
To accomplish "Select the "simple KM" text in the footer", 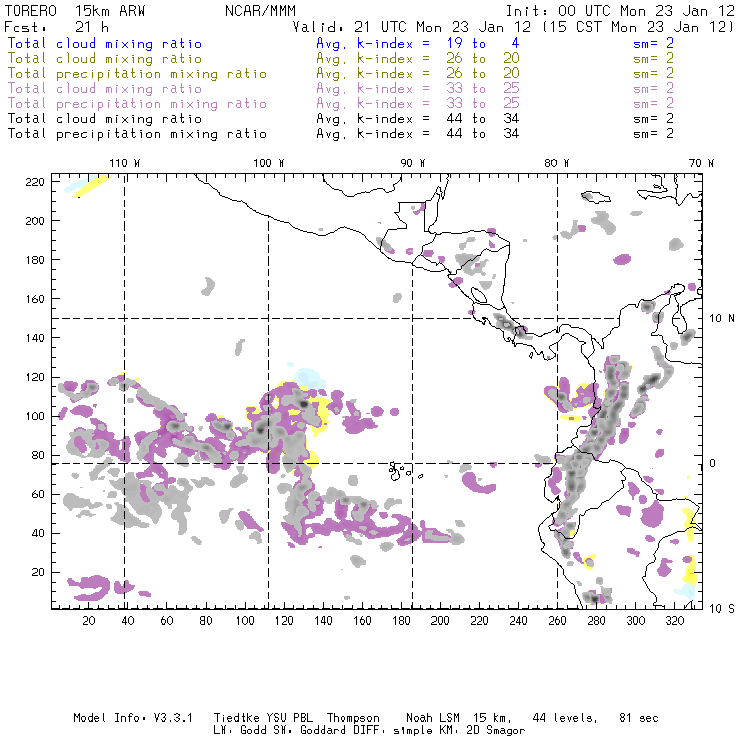I will (425, 731).
